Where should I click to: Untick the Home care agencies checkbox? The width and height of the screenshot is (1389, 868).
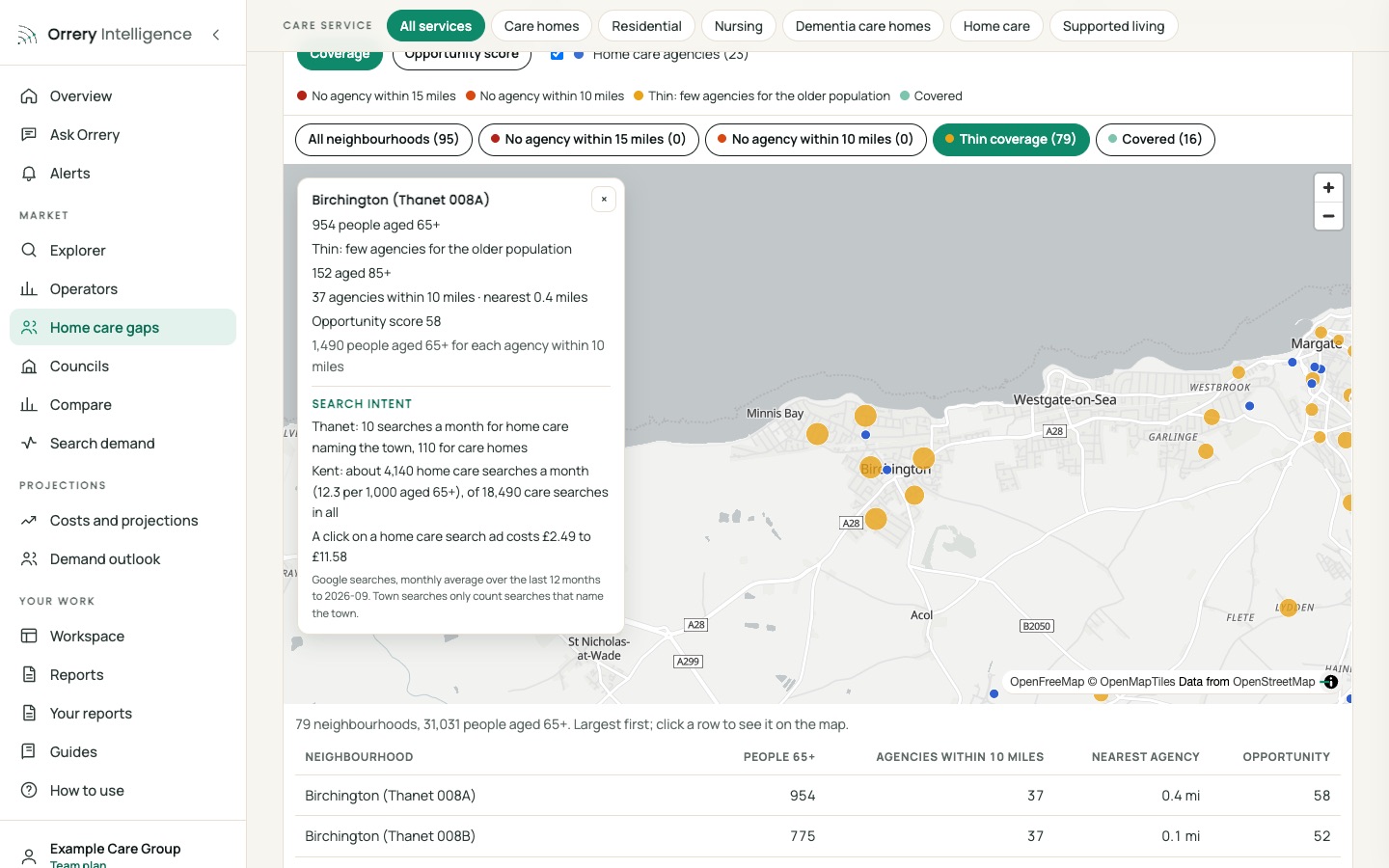coord(557,54)
